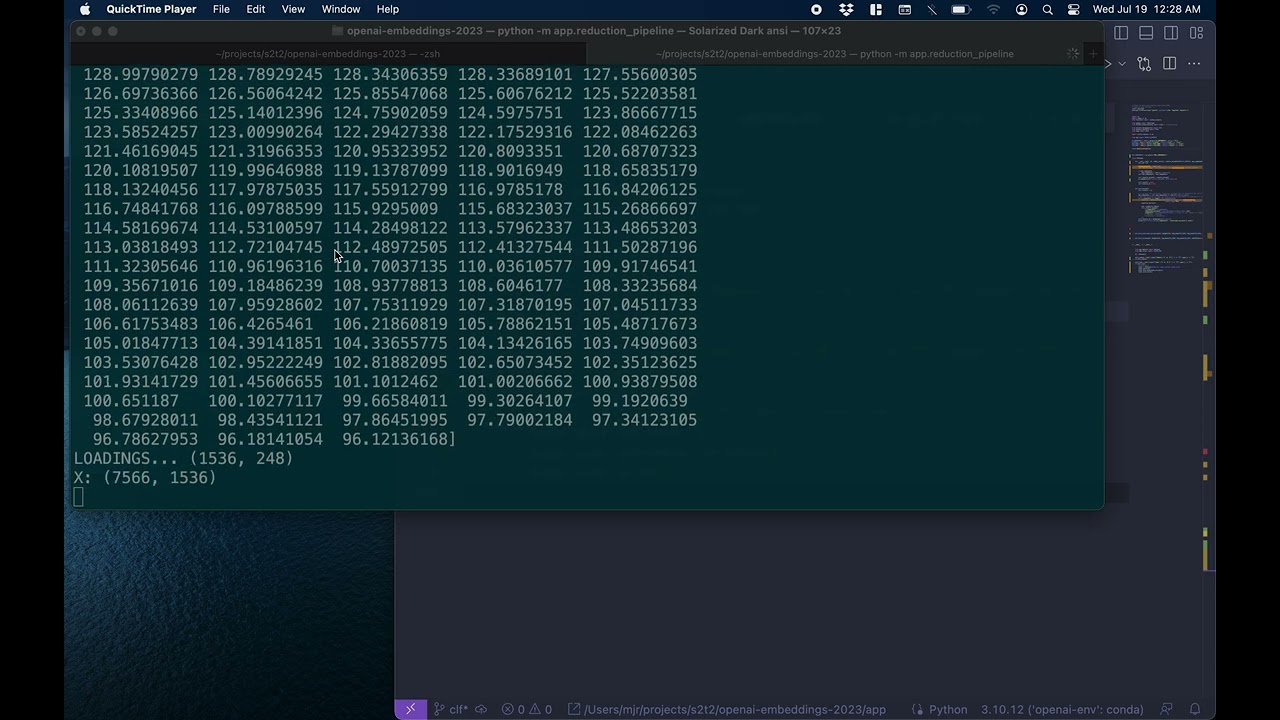Screen dimensions: 1280x720
Task: Open changes source control icon in VS Code
Action: click(x=1144, y=64)
